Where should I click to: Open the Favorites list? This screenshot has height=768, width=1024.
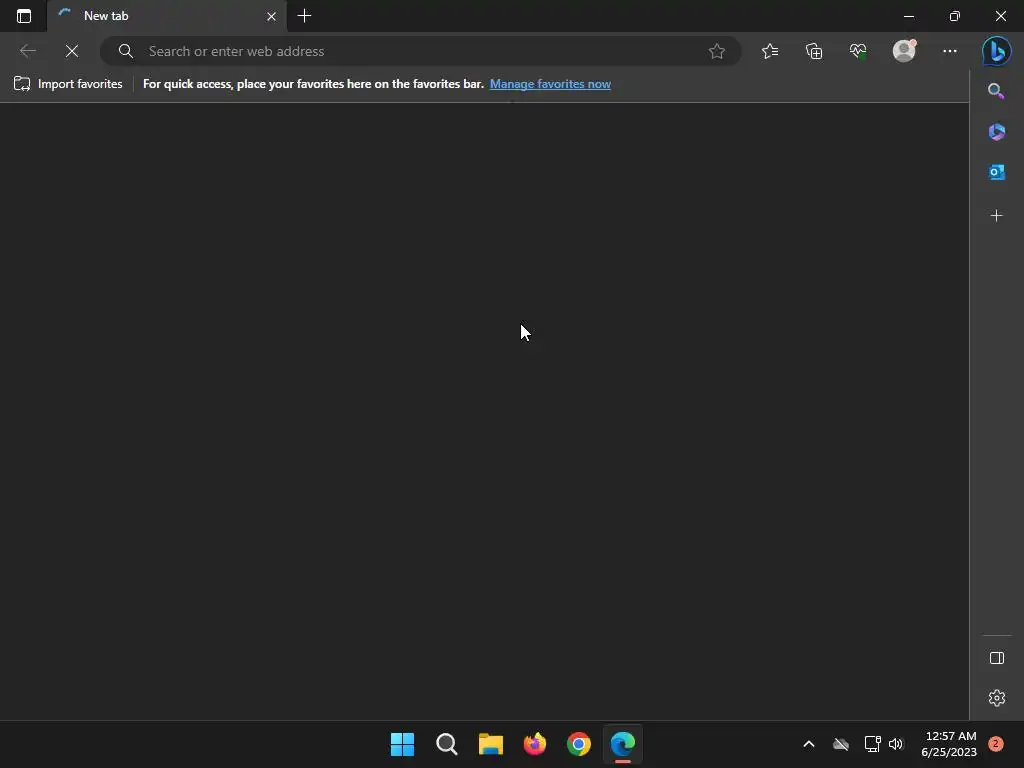point(770,51)
